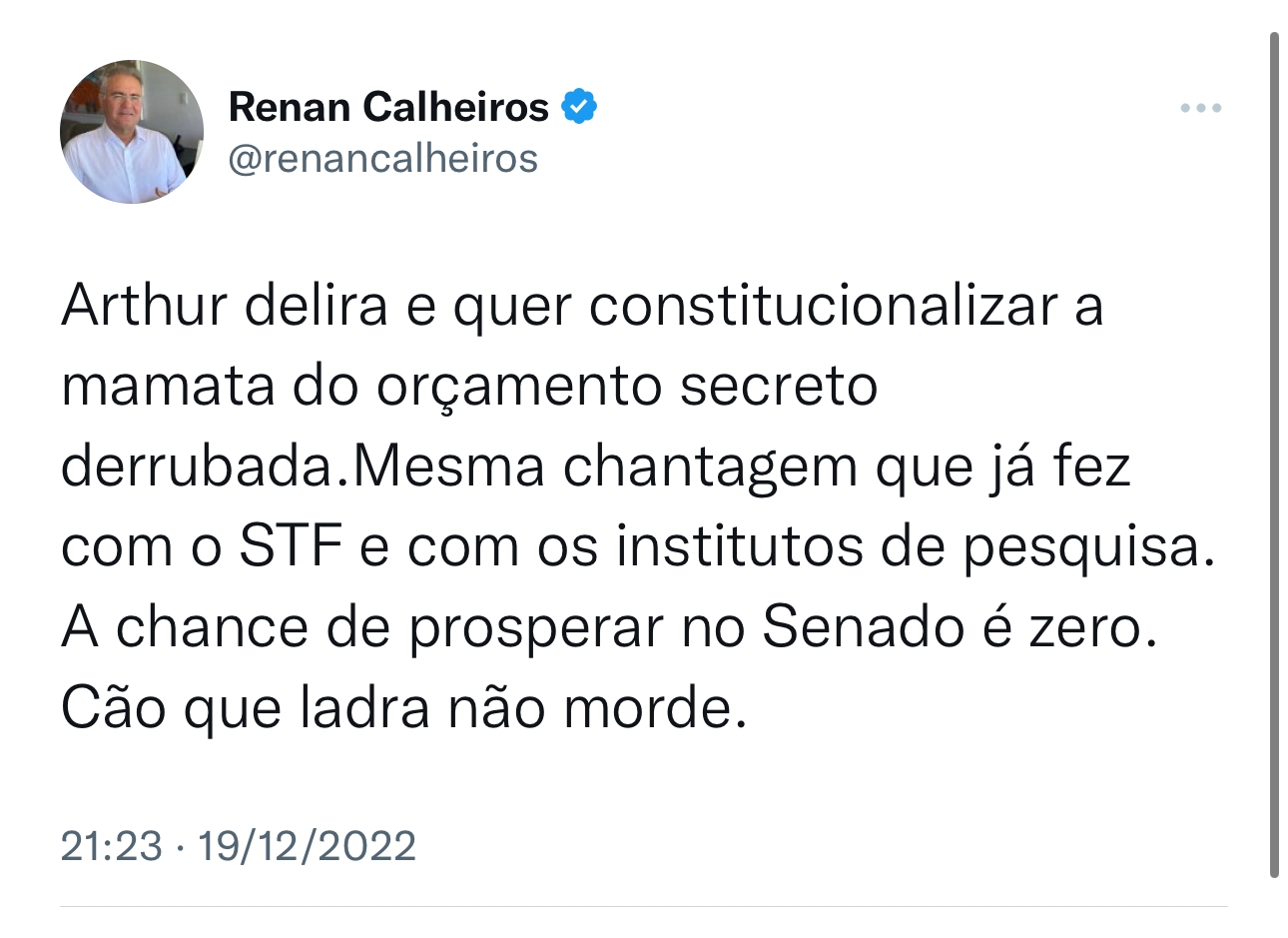Select the 19/12/2022 date stamp
Image resolution: width=1288 pixels, height=938 pixels.
307,846
